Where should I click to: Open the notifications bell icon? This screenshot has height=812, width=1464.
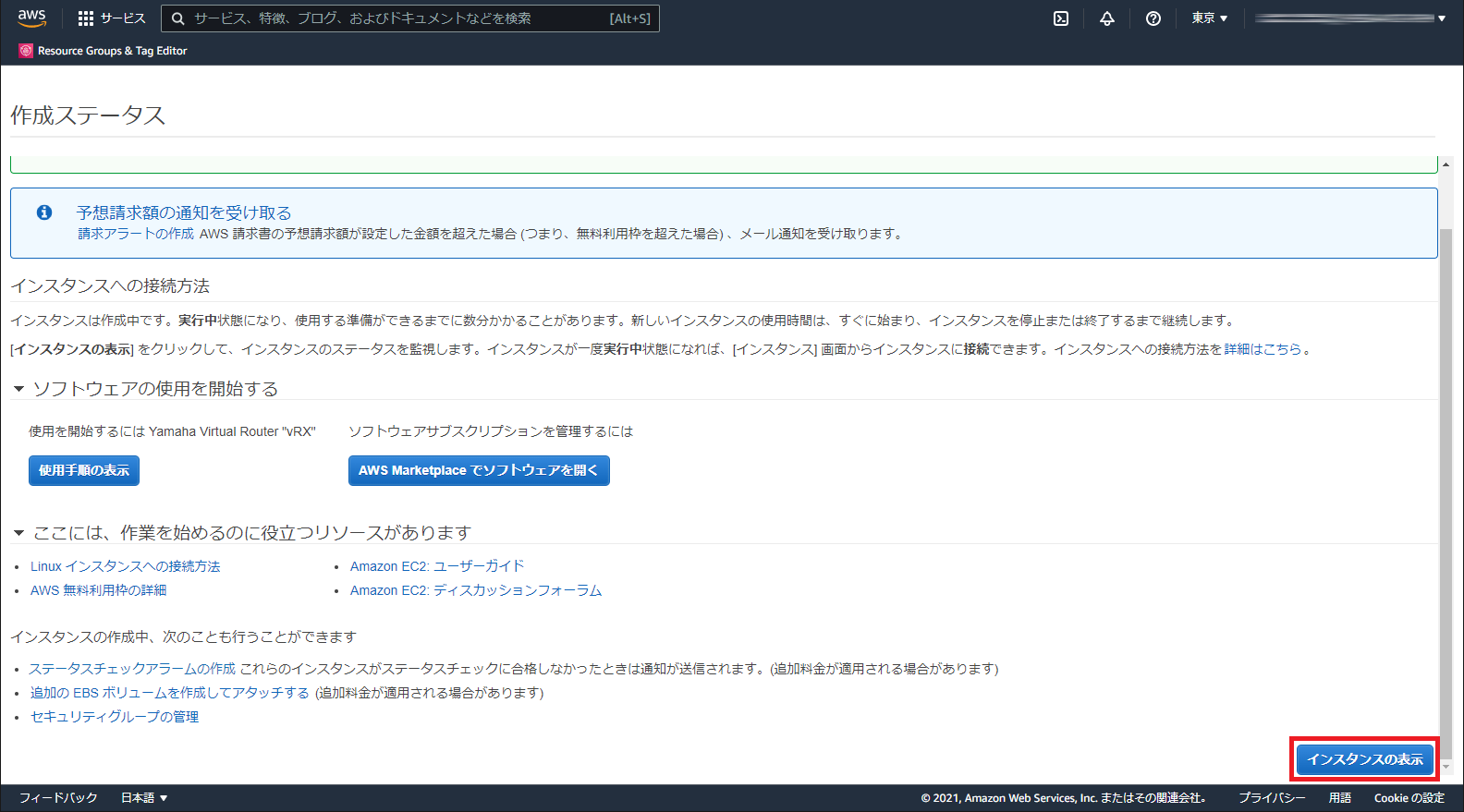click(x=1107, y=18)
